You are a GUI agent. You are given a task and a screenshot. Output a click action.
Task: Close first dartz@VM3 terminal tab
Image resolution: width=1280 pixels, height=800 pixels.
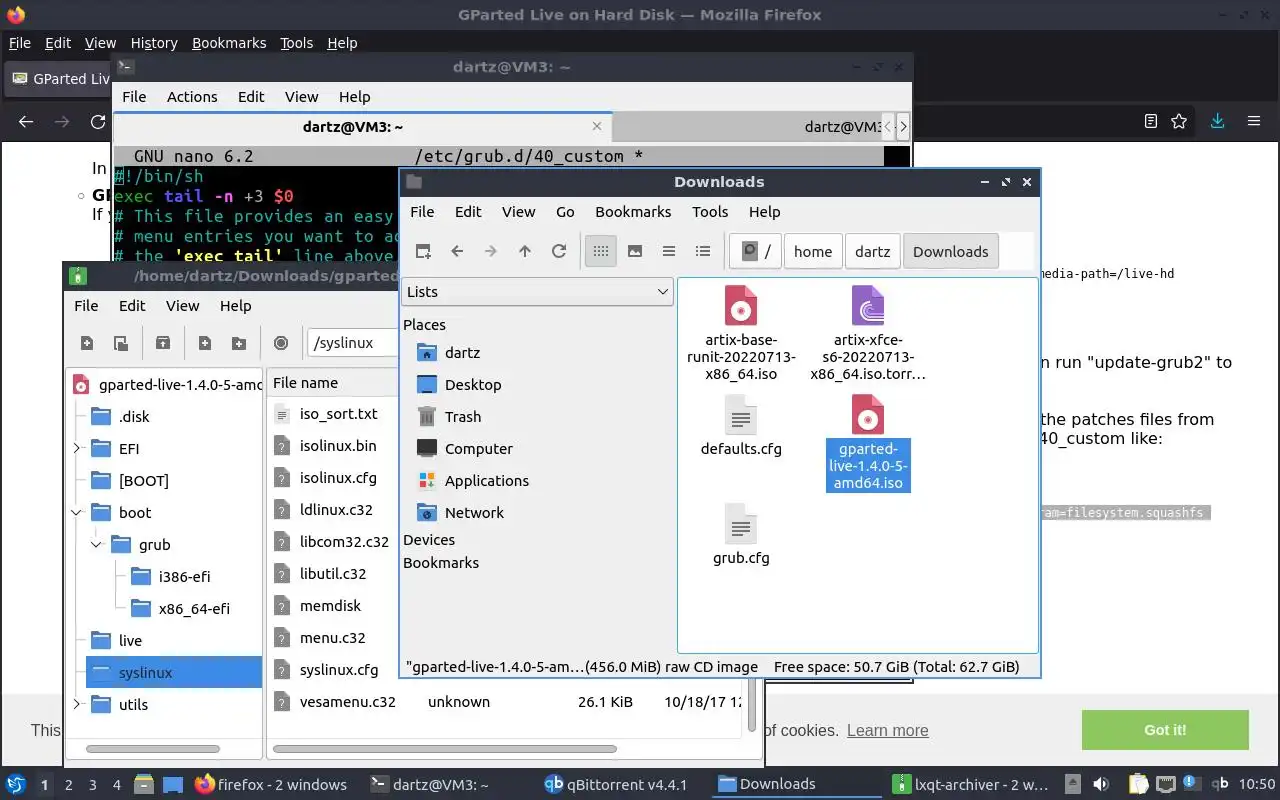point(597,127)
